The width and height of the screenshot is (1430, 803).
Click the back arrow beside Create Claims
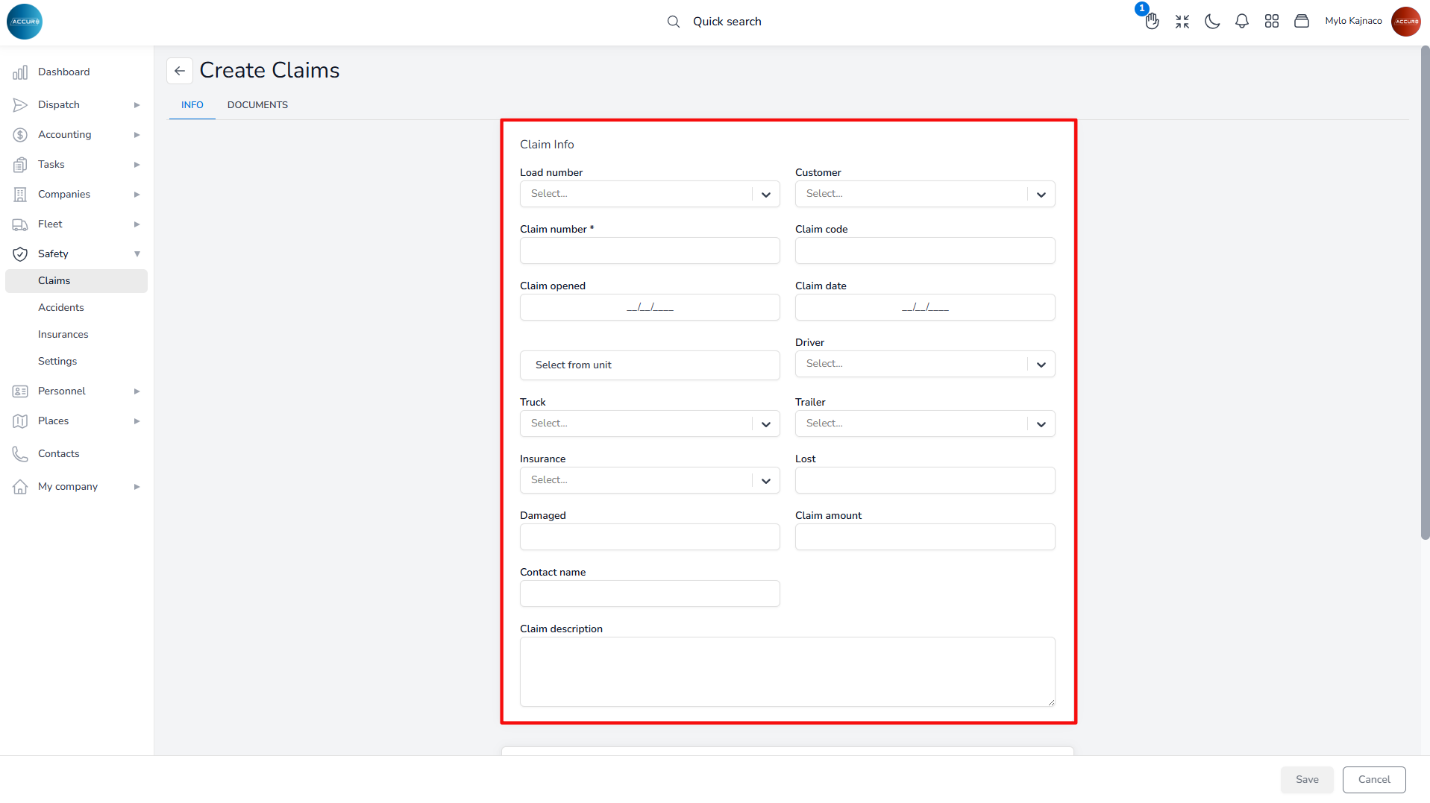tap(179, 71)
